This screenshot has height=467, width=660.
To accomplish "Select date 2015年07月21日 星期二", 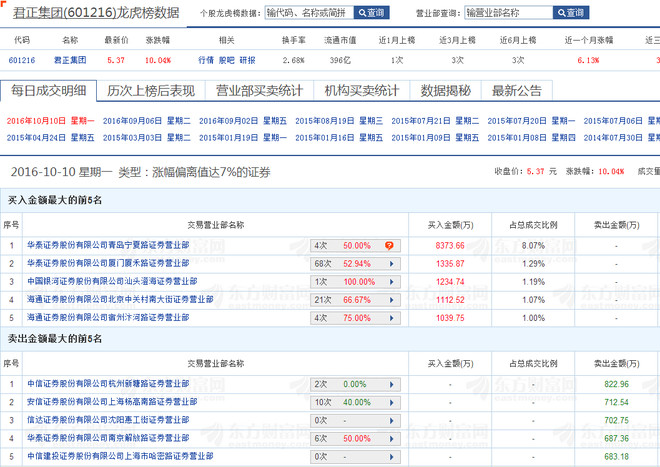I will tap(435, 121).
